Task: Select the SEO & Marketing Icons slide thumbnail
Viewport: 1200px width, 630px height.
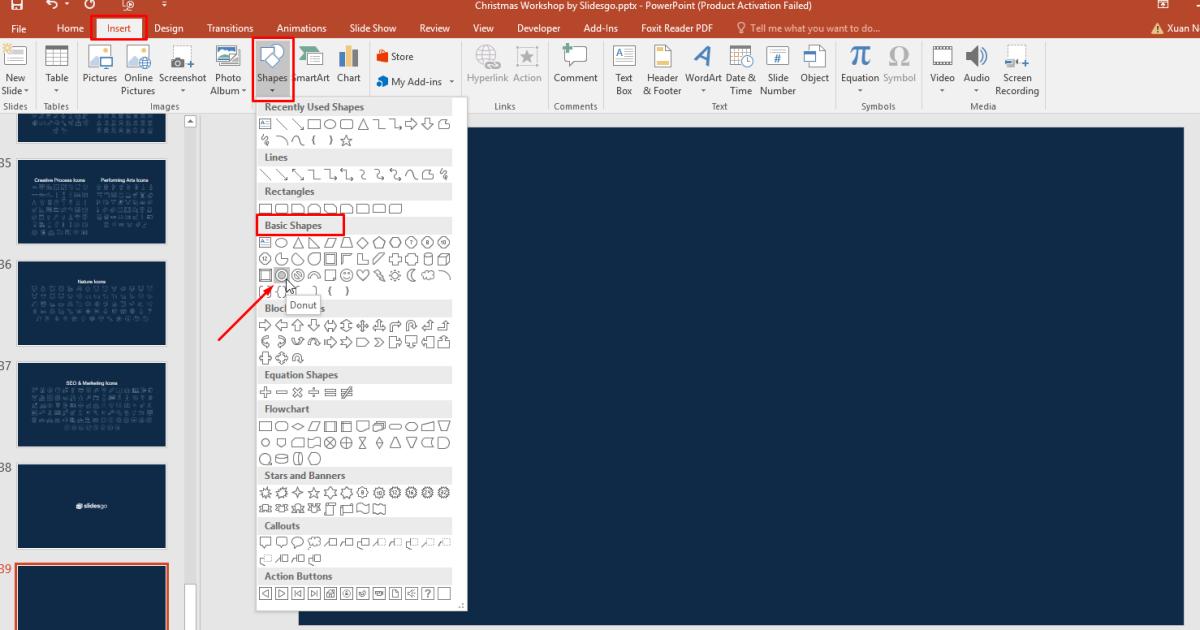Action: pos(92,404)
